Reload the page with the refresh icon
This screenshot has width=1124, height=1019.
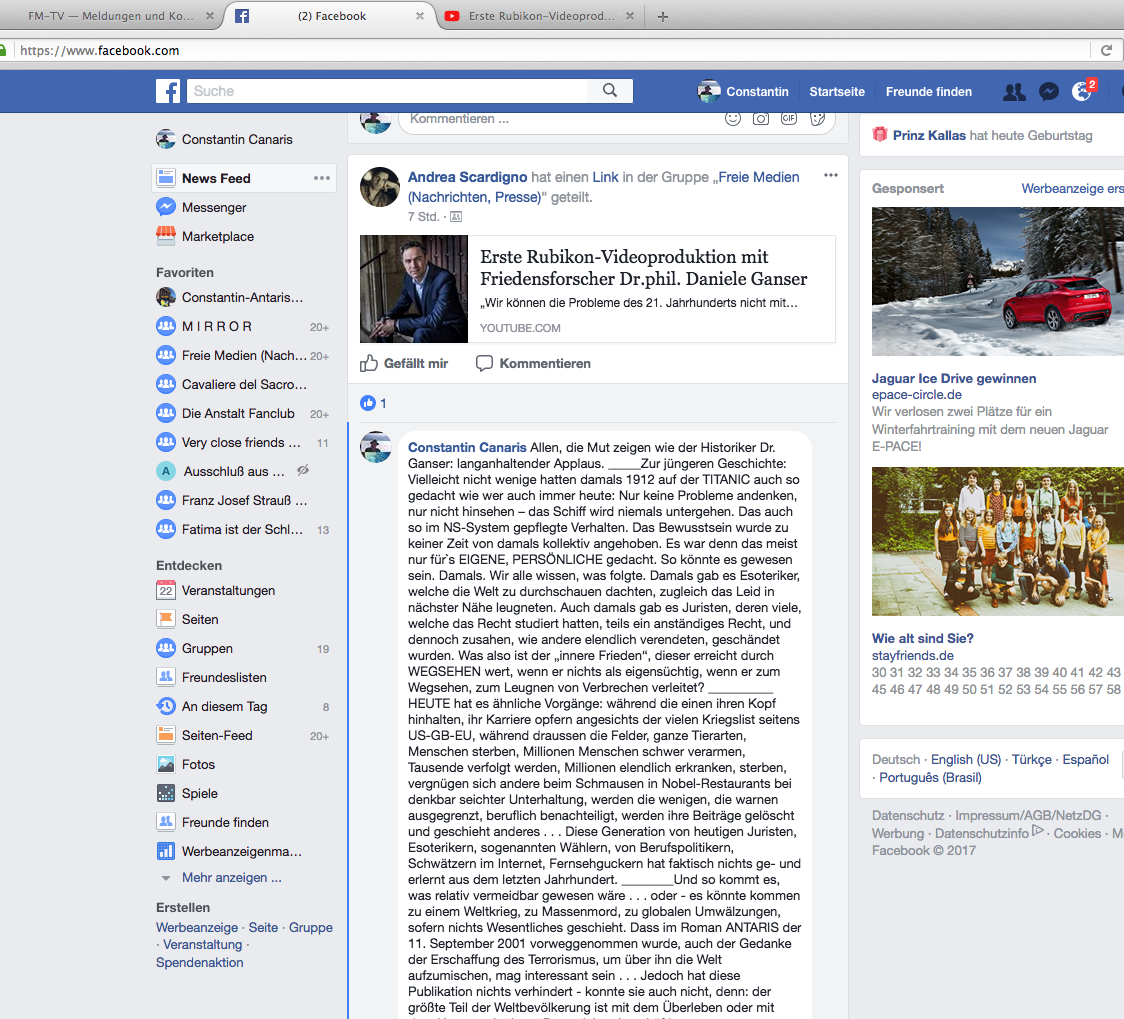tap(1106, 50)
